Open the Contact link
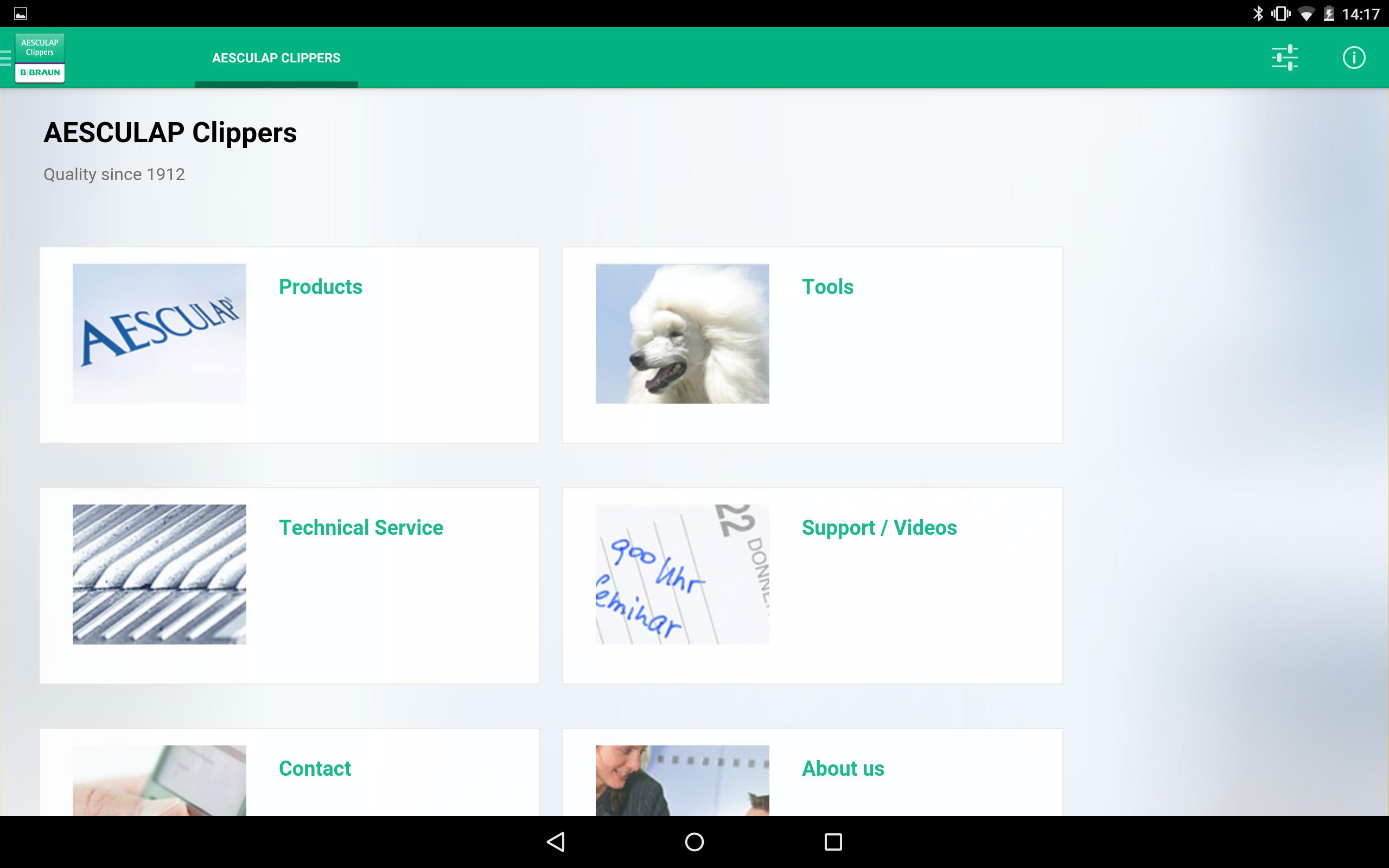The image size is (1389, 868). (315, 768)
